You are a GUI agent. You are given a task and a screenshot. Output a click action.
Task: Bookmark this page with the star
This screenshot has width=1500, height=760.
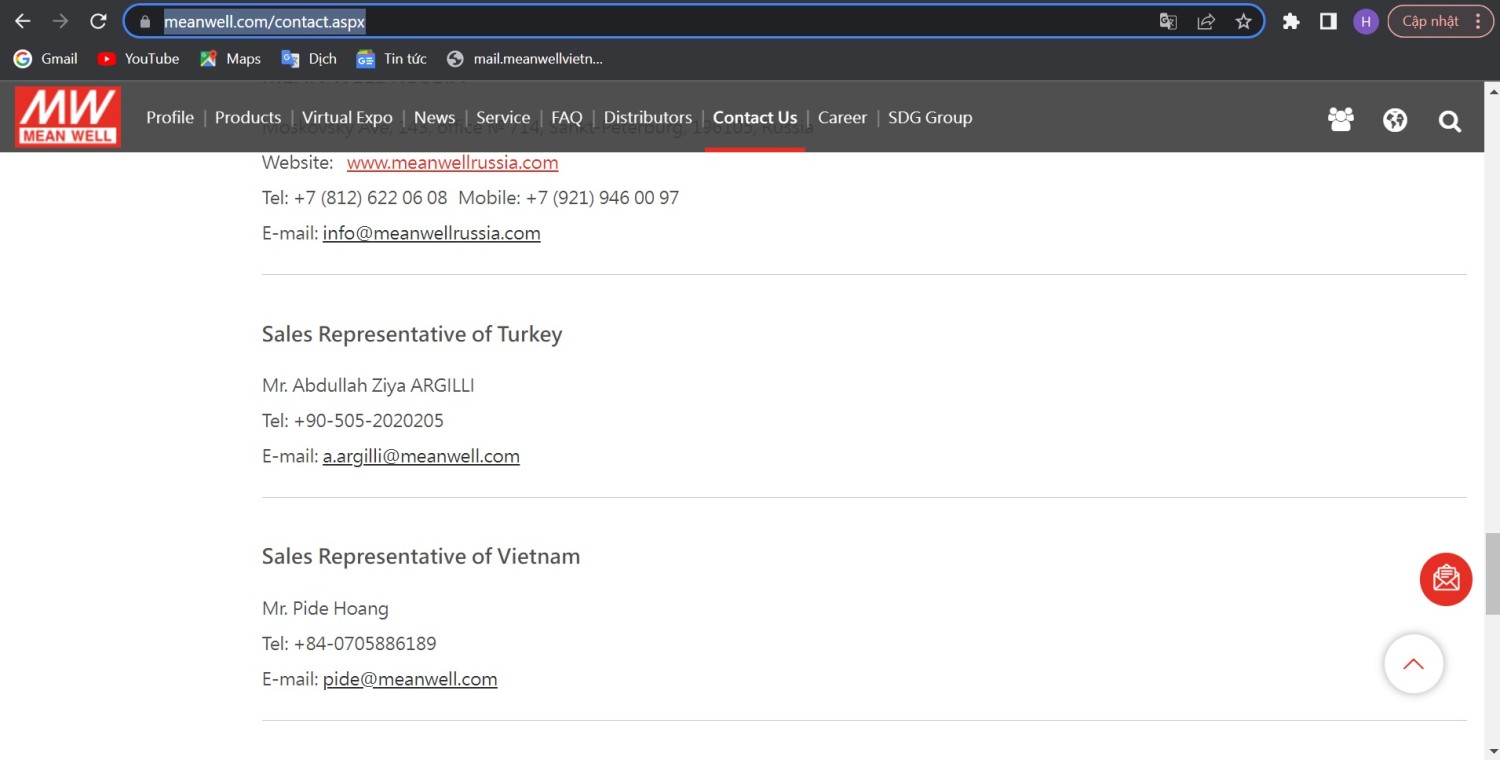coord(1244,21)
